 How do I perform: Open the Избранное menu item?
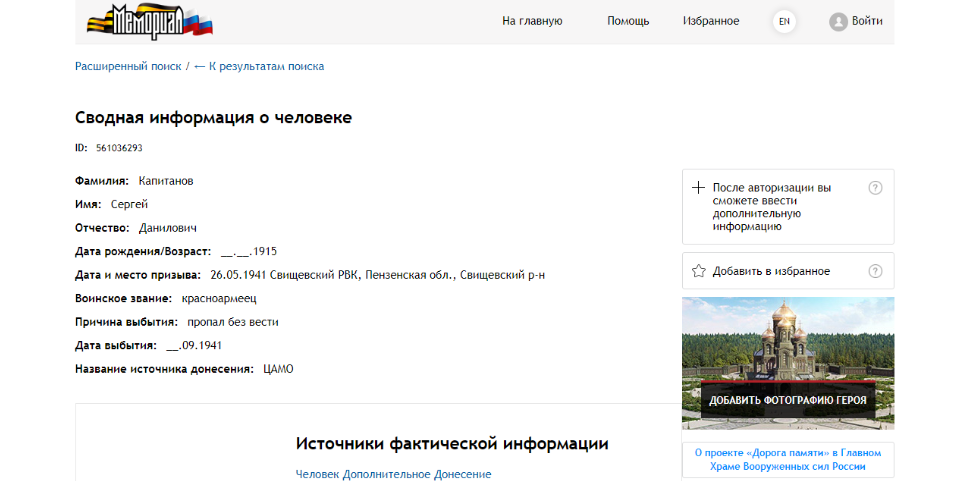711,21
